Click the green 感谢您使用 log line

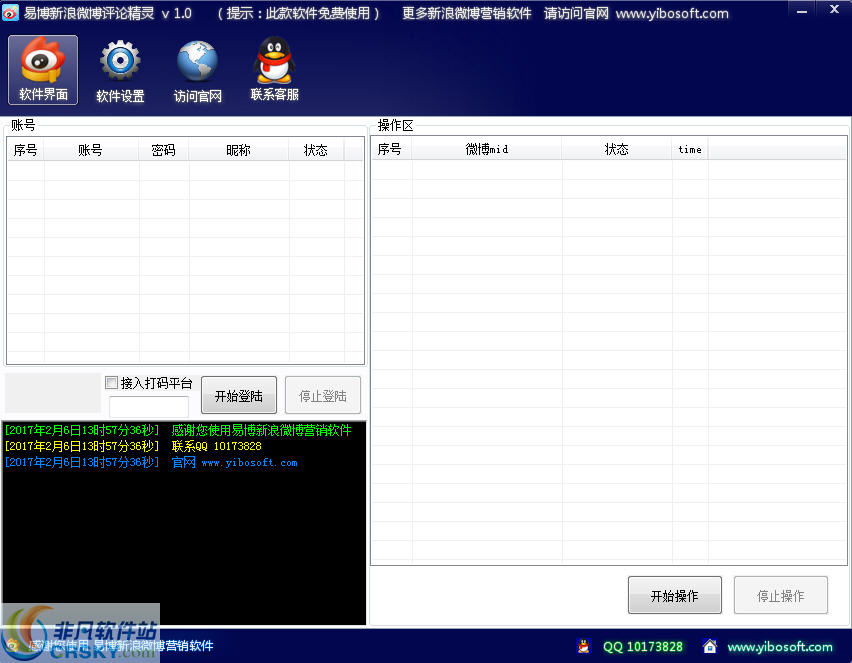(x=178, y=430)
